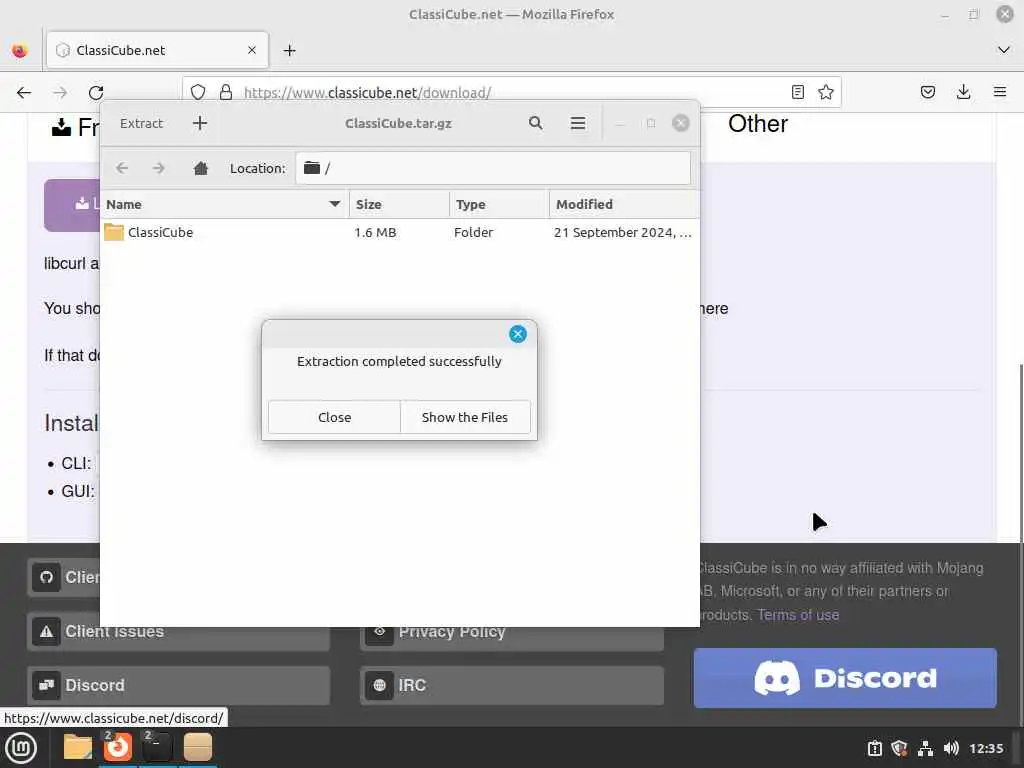Viewport: 1024px width, 768px height.
Task: Sort by Type column header
Action: click(499, 204)
